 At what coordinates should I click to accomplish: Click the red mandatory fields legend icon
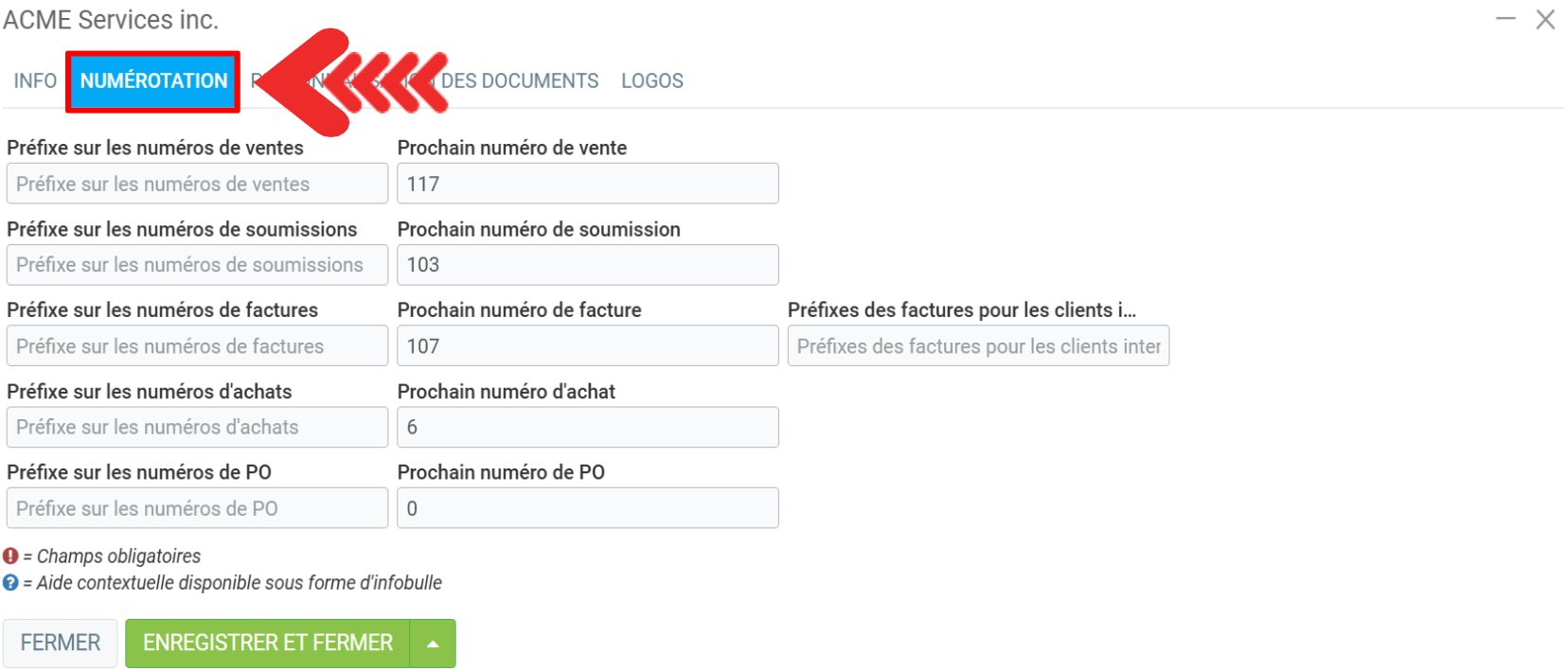[10, 556]
